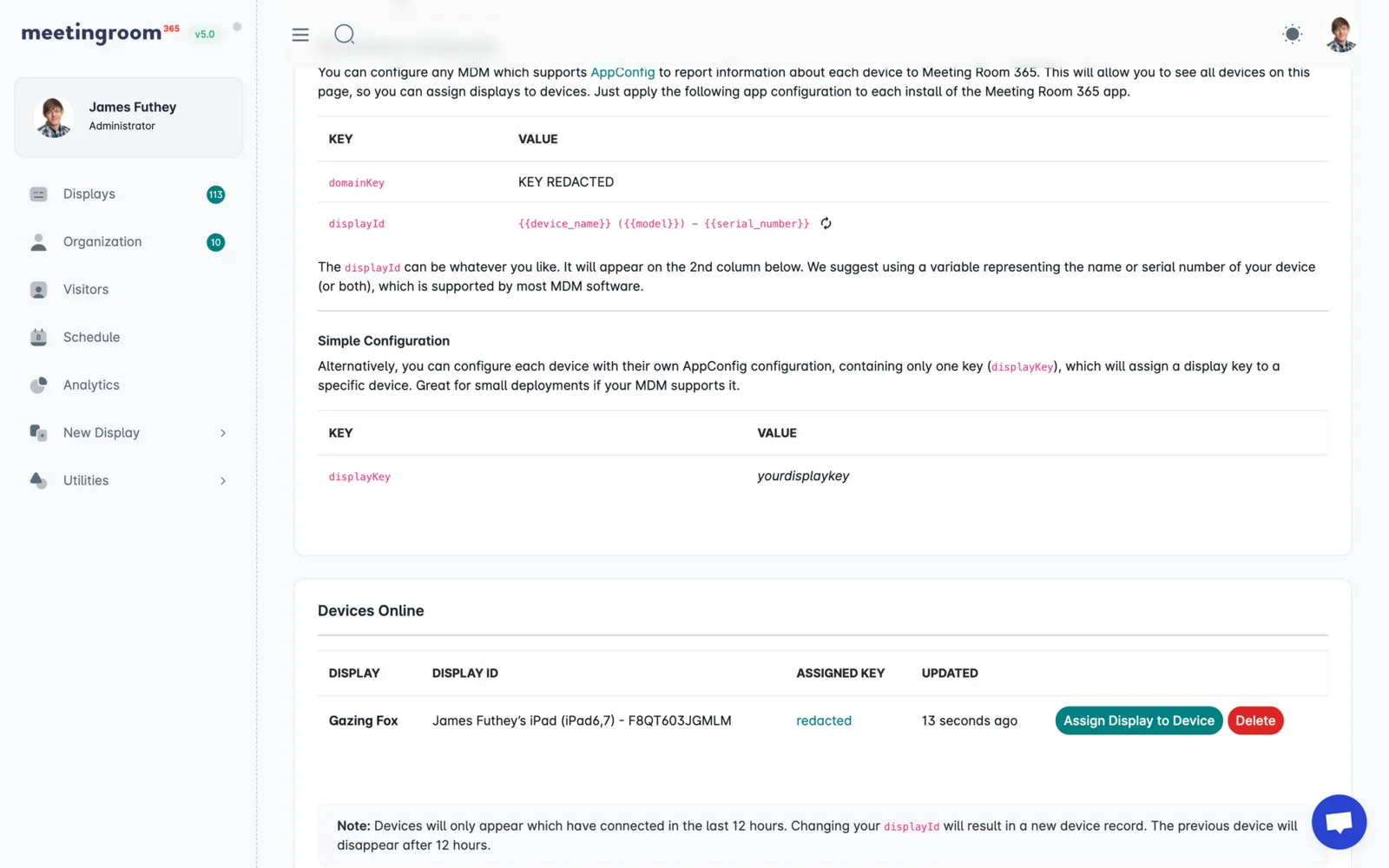Click the DISPLAY ID column header
Image resolution: width=1389 pixels, height=868 pixels.
coord(465,674)
